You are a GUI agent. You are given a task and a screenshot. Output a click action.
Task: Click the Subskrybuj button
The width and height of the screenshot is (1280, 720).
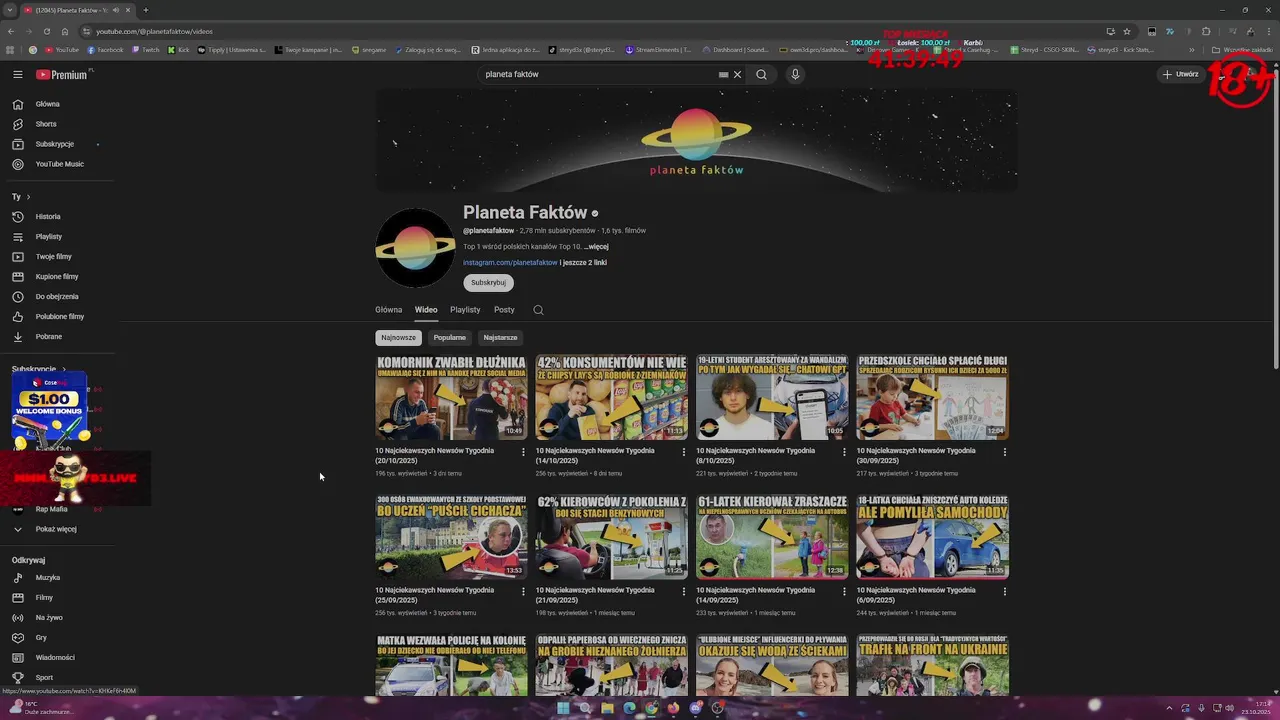tap(488, 283)
